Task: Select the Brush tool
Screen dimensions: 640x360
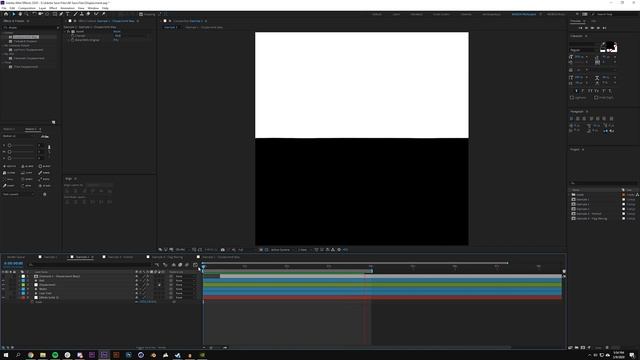Action: point(76,14)
